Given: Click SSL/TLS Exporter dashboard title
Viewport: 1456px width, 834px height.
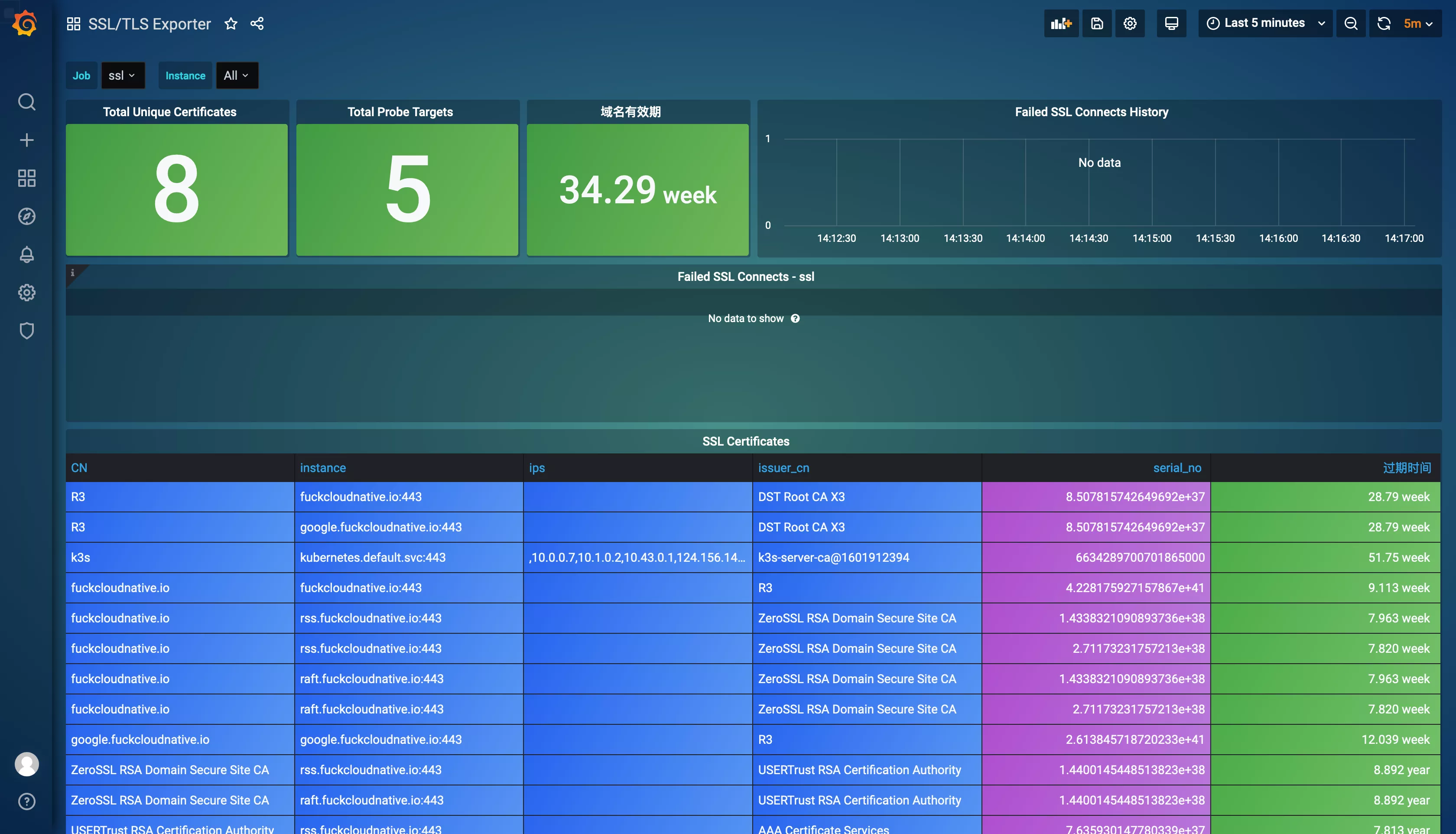Looking at the screenshot, I should (x=149, y=23).
